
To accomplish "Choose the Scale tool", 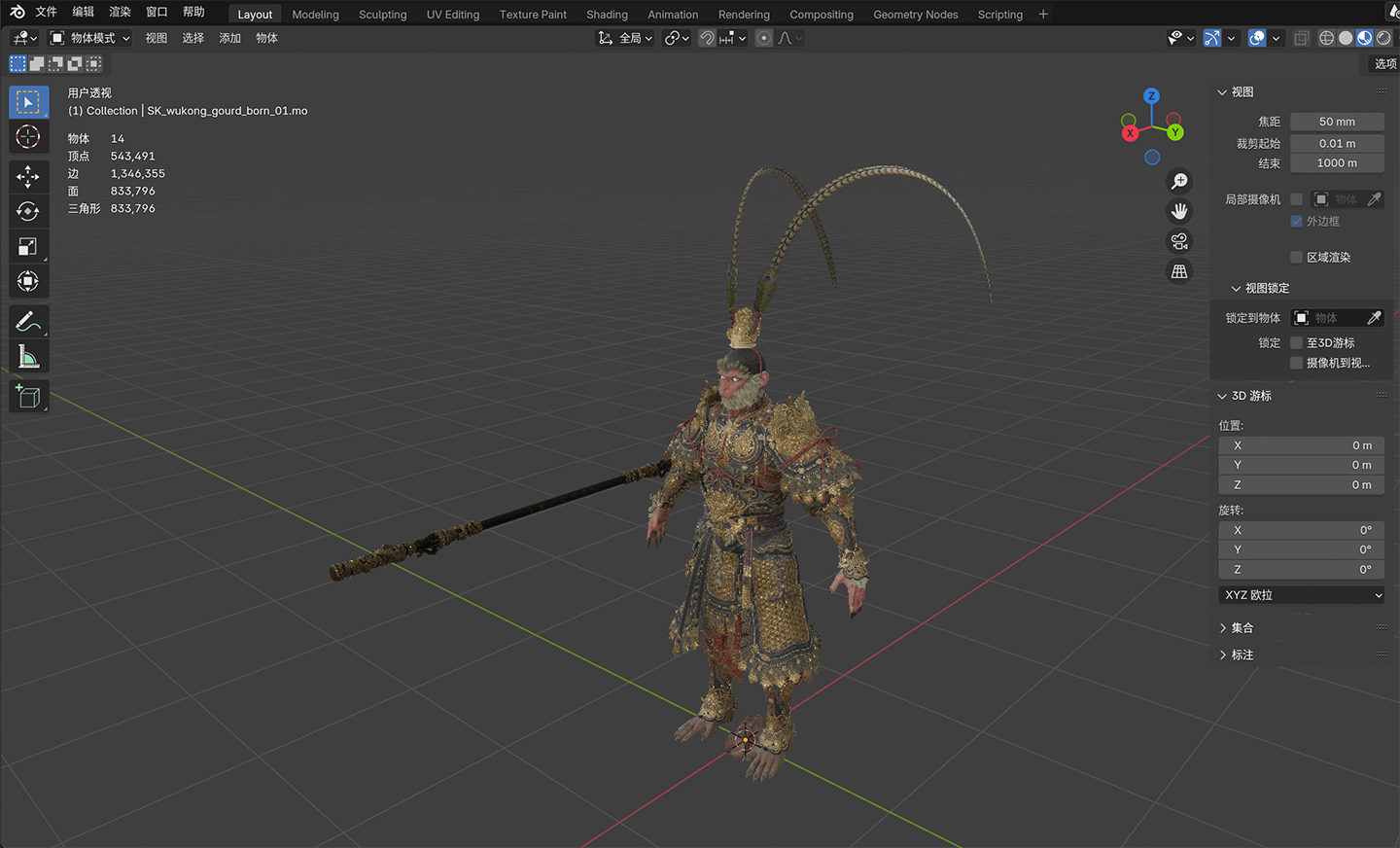I will pos(28,246).
